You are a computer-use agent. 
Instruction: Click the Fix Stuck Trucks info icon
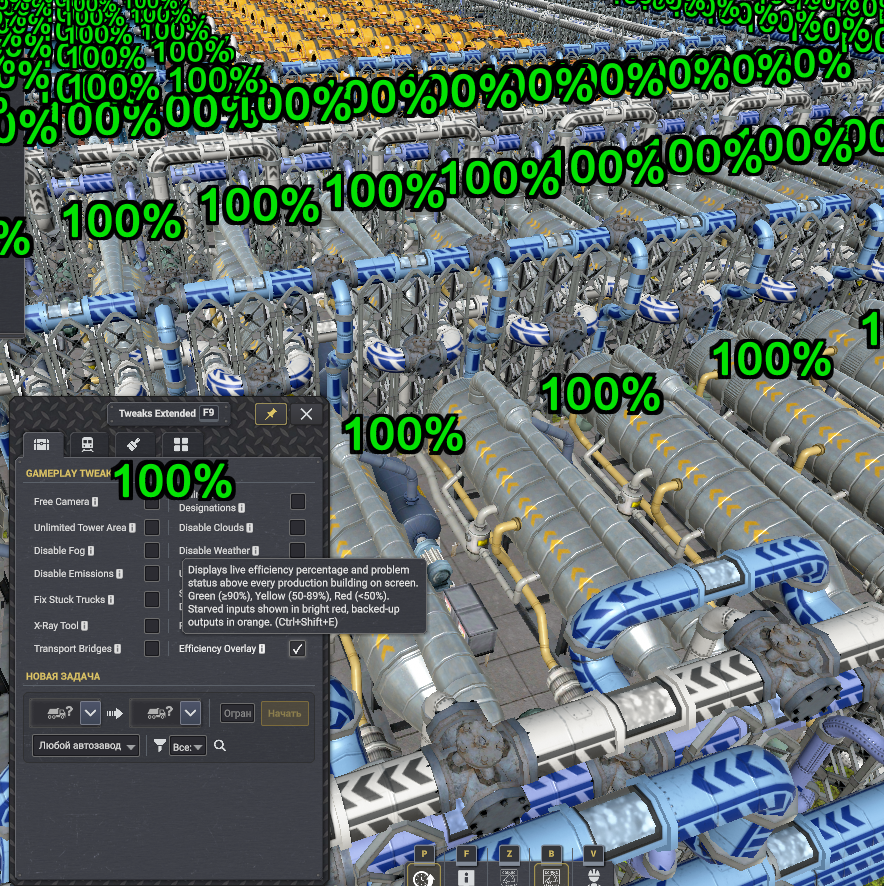pos(111,600)
